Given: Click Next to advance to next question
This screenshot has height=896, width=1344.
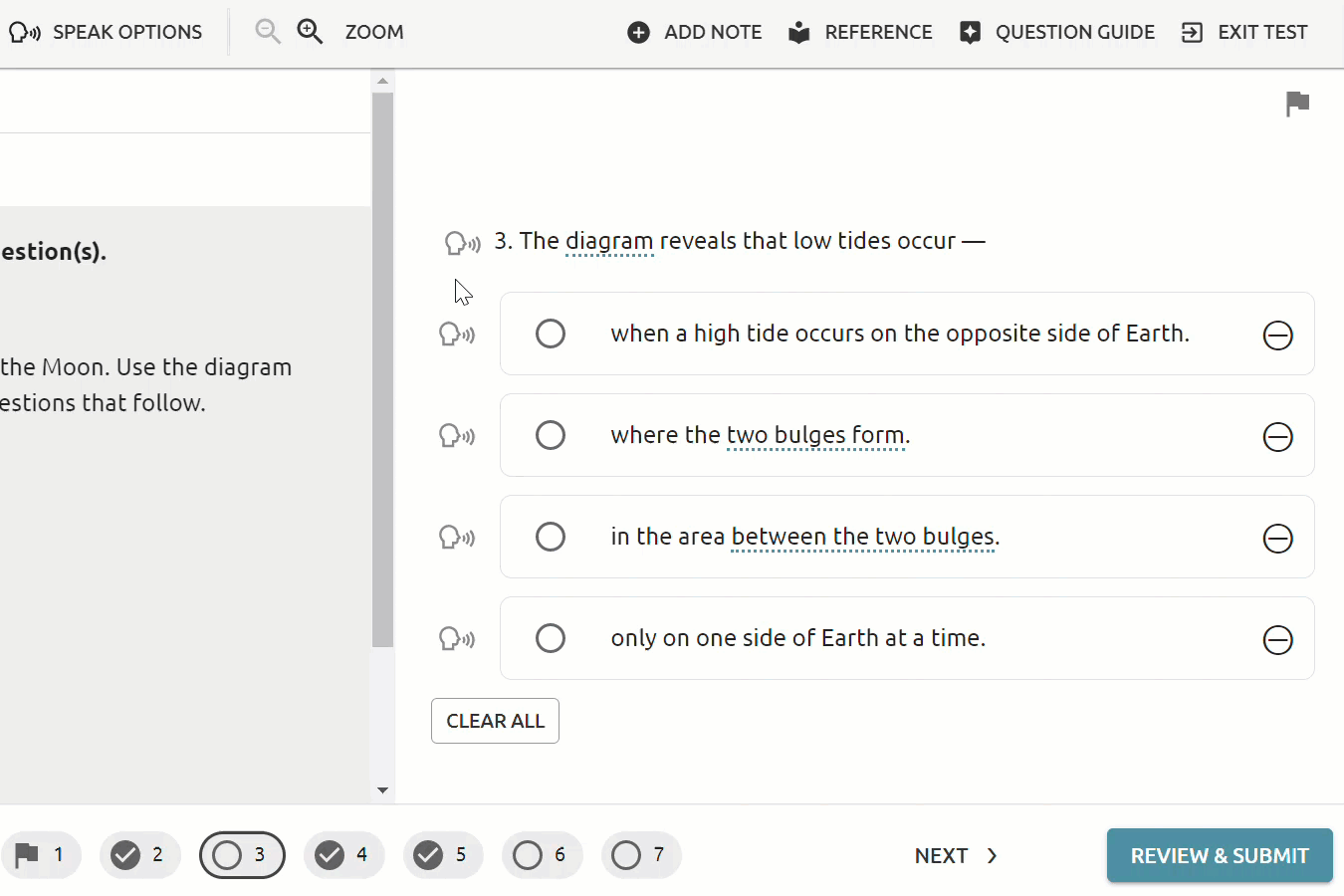Looking at the screenshot, I should coord(956,856).
